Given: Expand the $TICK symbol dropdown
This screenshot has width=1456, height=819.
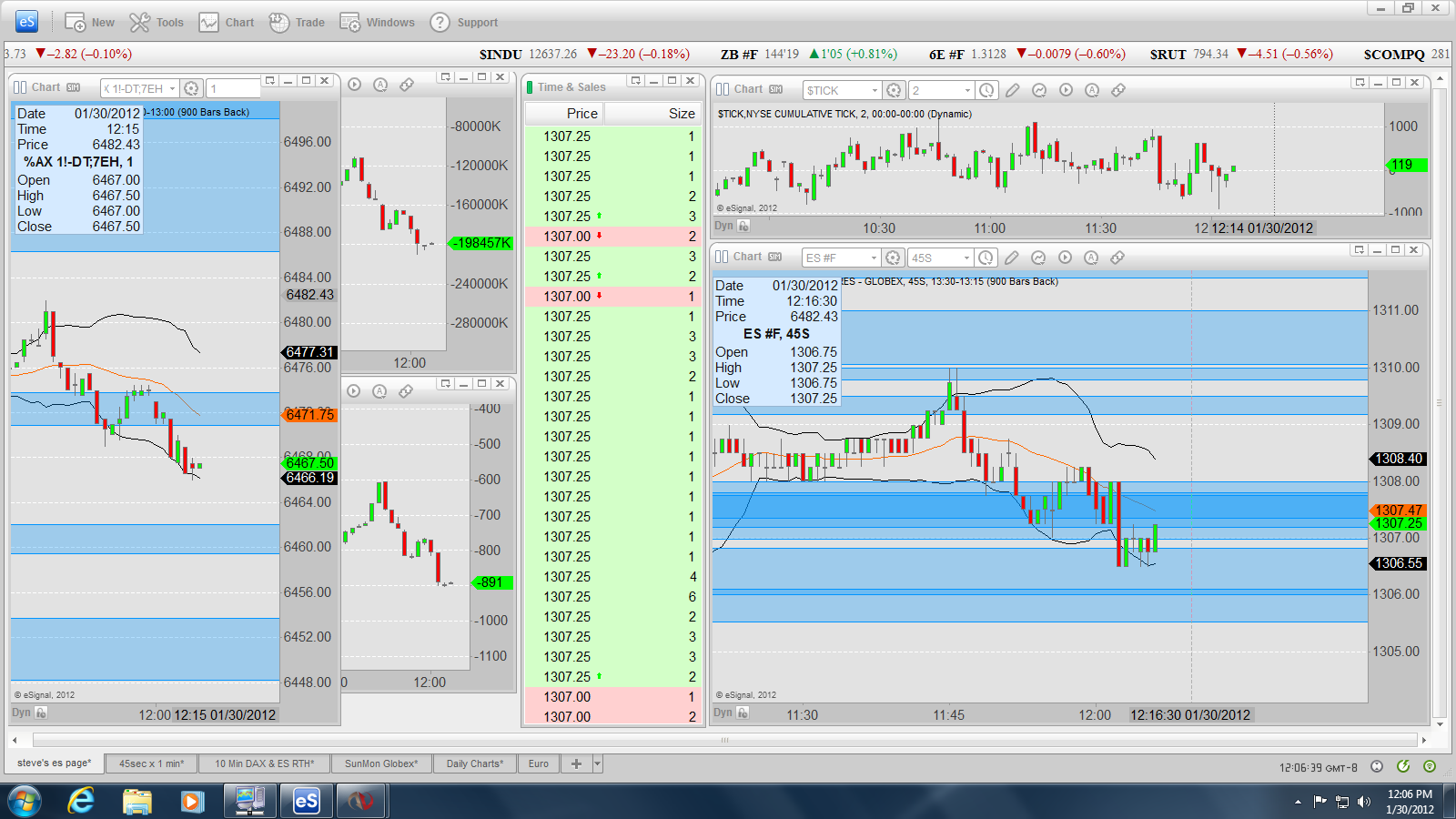Looking at the screenshot, I should tap(875, 90).
